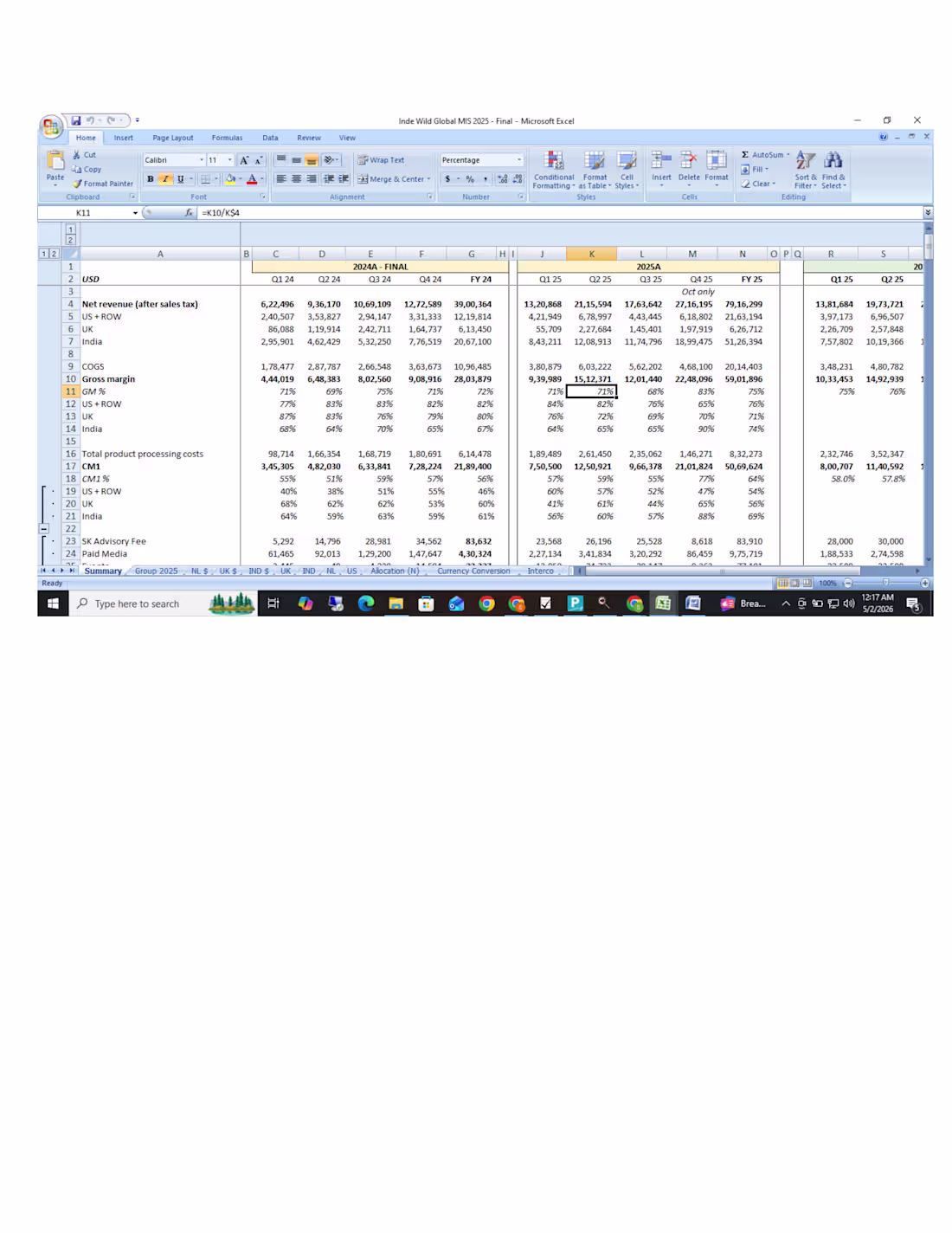This screenshot has width=952, height=1233.
Task: Shrink font size with the small A
Action: tap(258, 160)
